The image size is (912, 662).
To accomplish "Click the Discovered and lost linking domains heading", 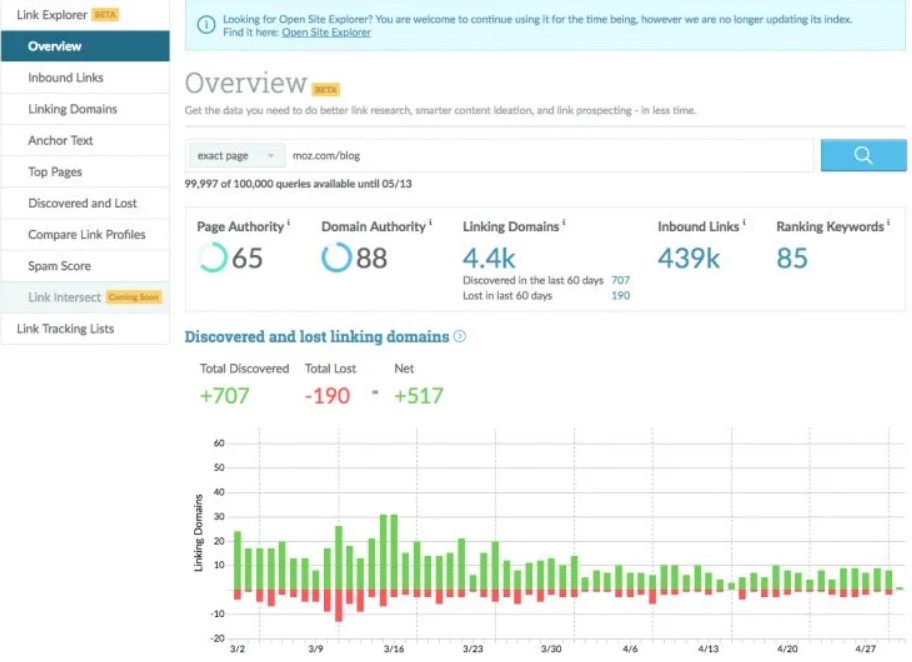I will 317,337.
